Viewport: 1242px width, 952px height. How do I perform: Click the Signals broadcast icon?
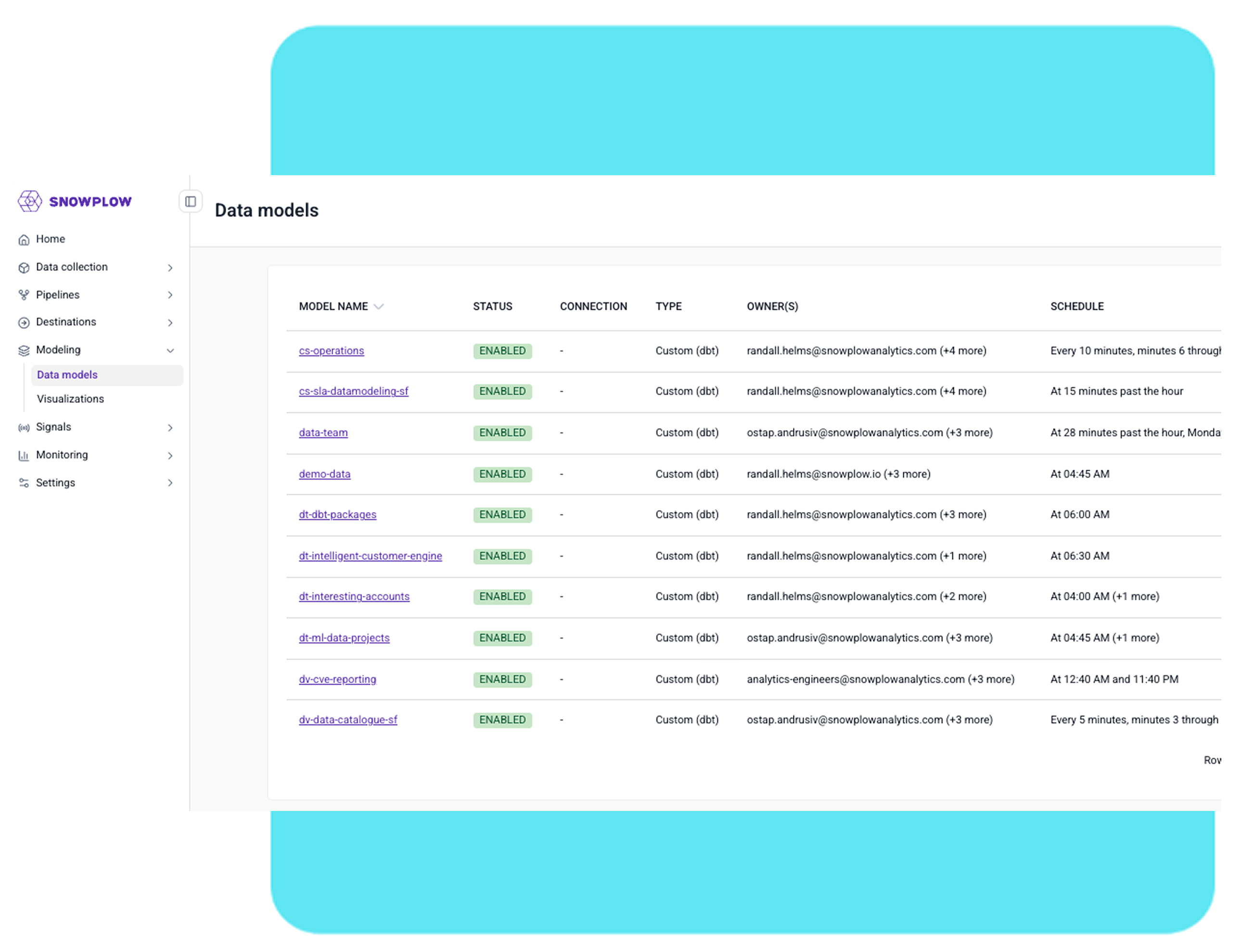coord(24,427)
